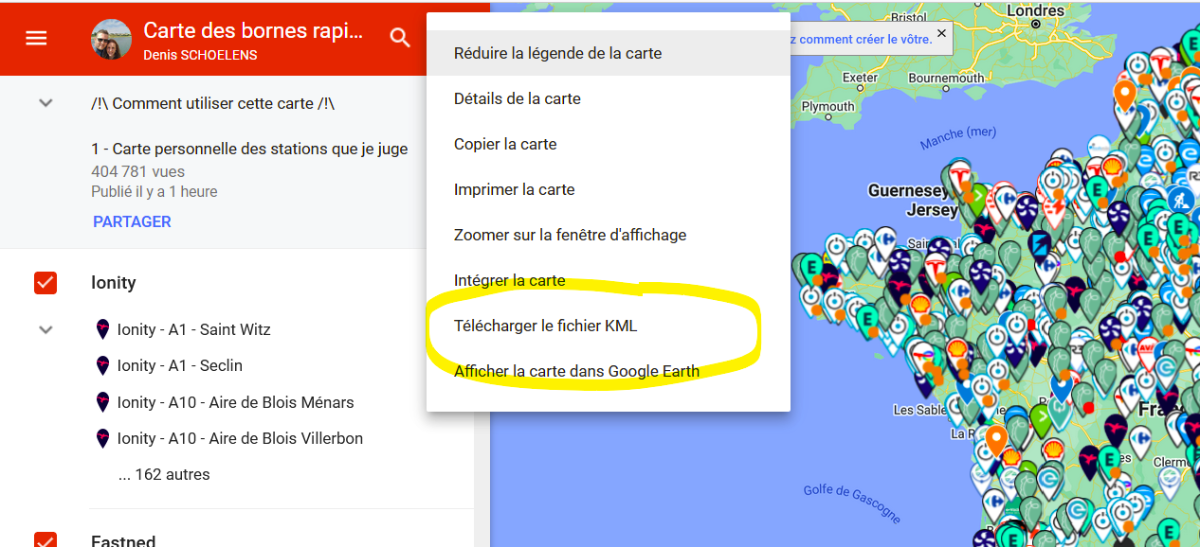1200x547 pixels.
Task: Click the Ionity layer title
Action: 113,283
